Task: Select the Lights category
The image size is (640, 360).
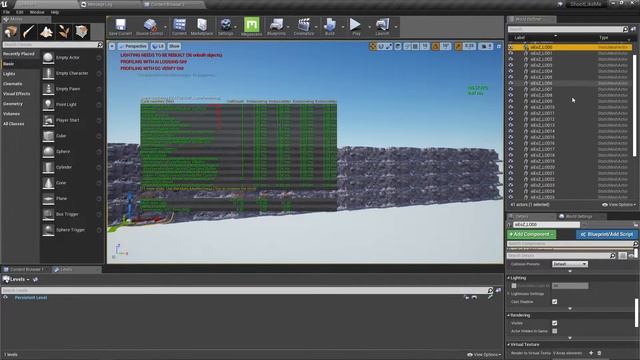Action: pyautogui.click(x=9, y=74)
